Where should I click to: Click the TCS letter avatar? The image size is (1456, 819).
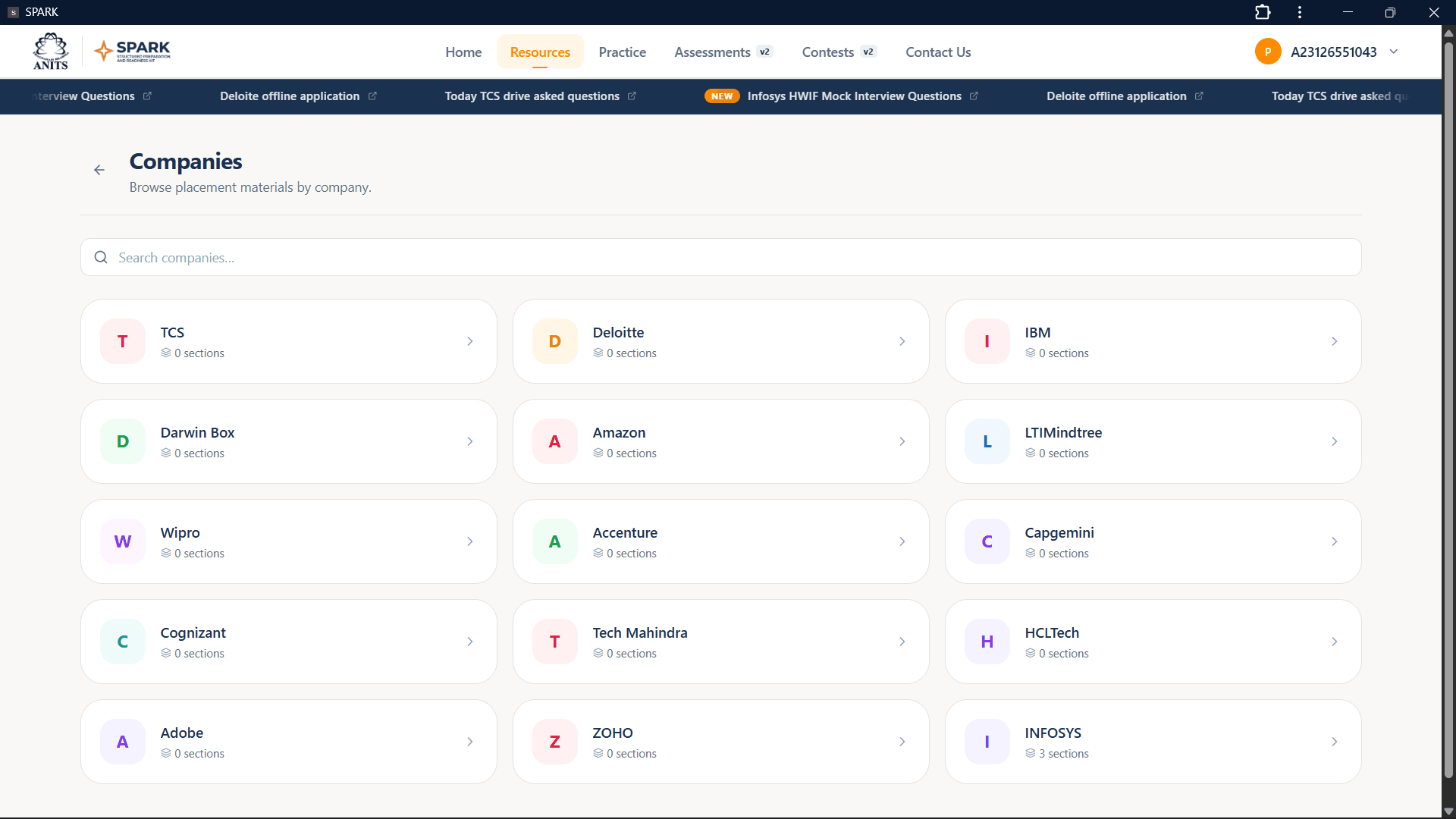pyautogui.click(x=123, y=341)
